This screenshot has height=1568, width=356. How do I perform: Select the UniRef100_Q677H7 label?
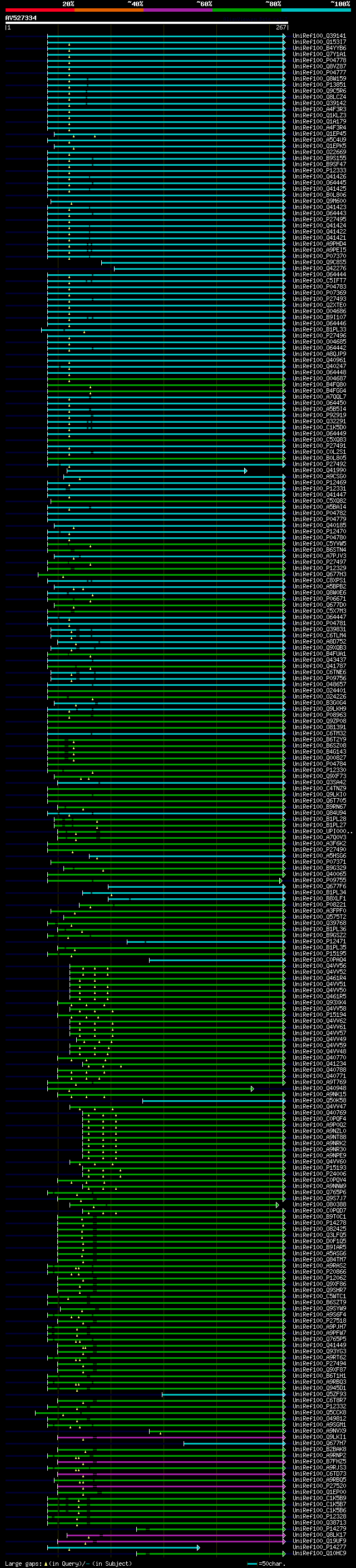[x=319, y=1443]
